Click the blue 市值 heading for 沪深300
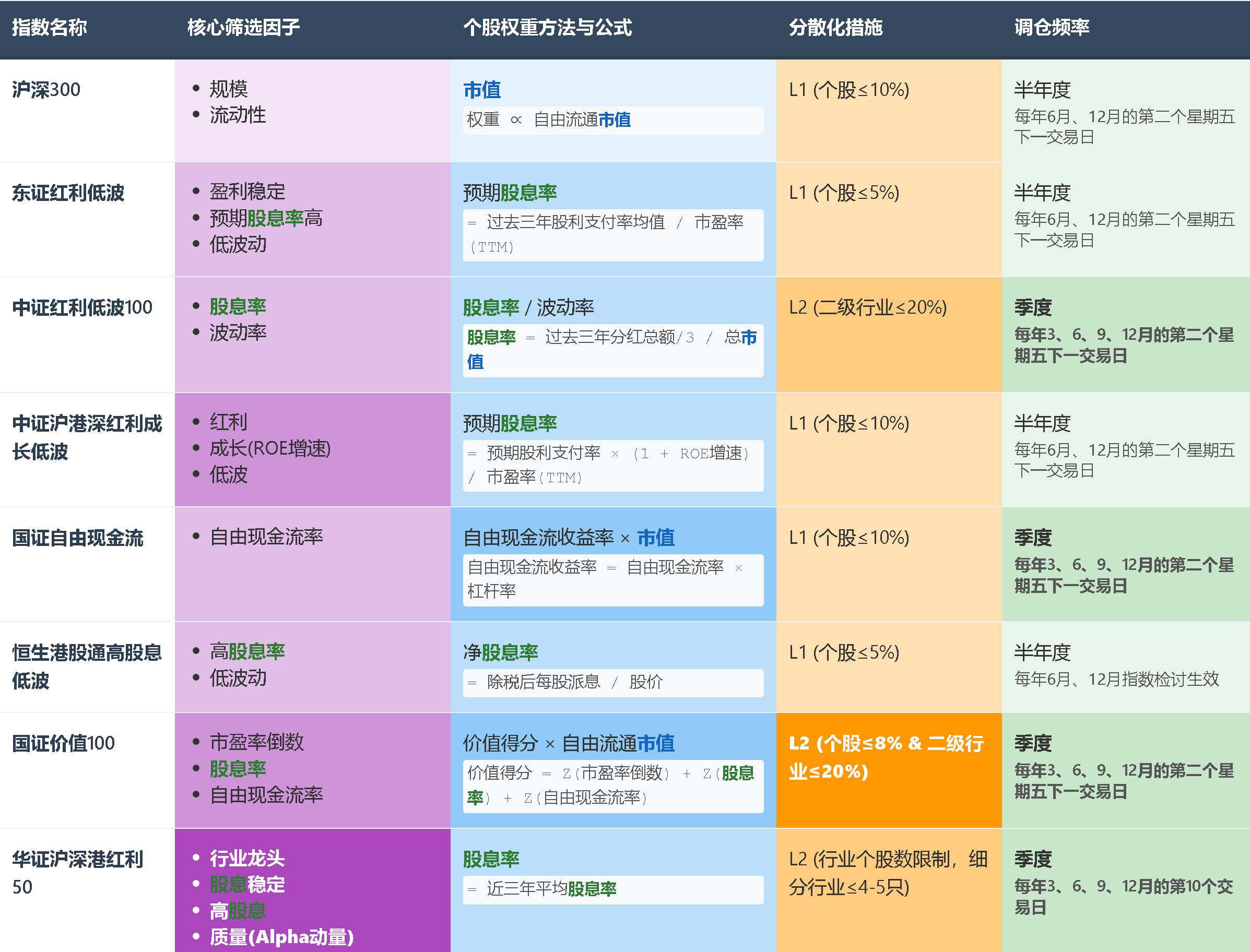 [x=482, y=90]
